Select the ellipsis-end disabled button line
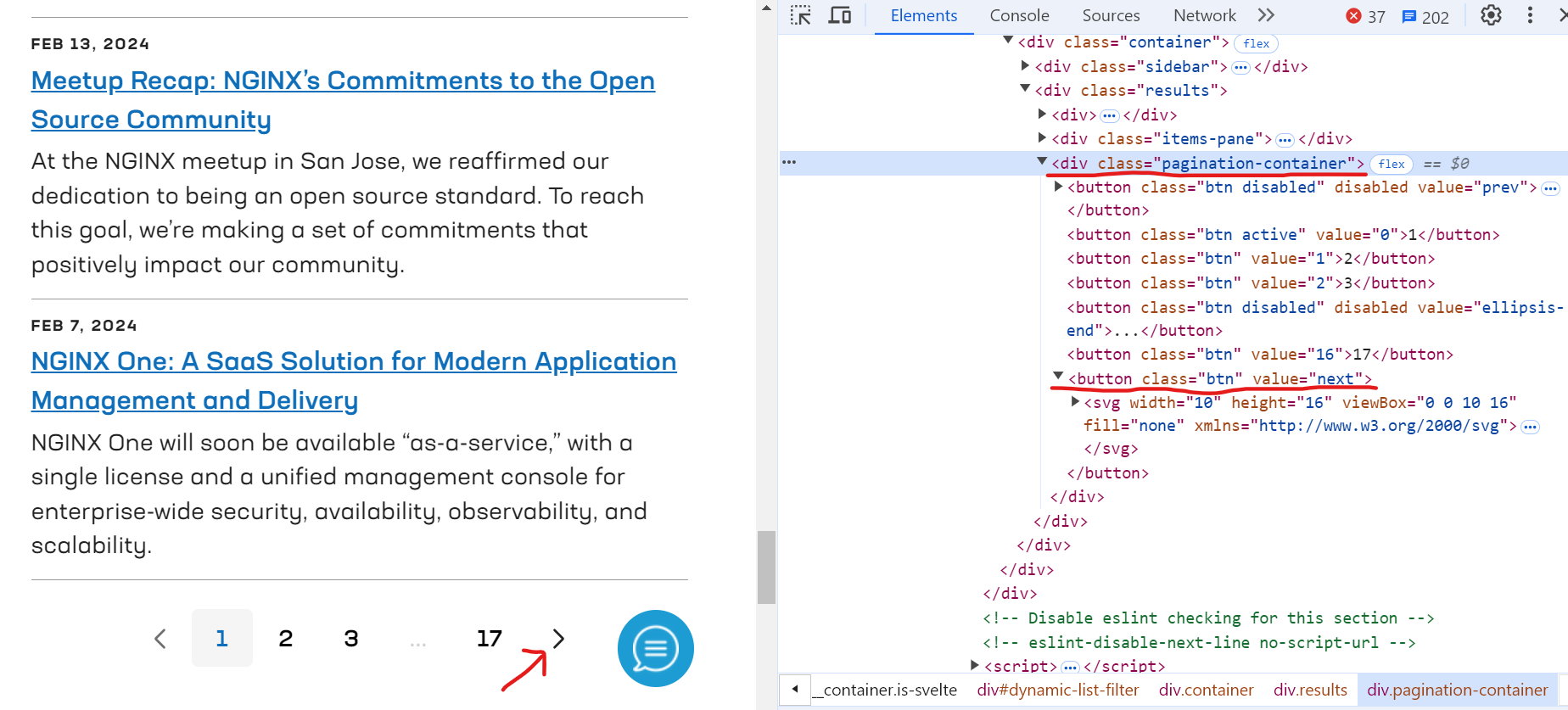The image size is (1568, 710). point(1315,319)
